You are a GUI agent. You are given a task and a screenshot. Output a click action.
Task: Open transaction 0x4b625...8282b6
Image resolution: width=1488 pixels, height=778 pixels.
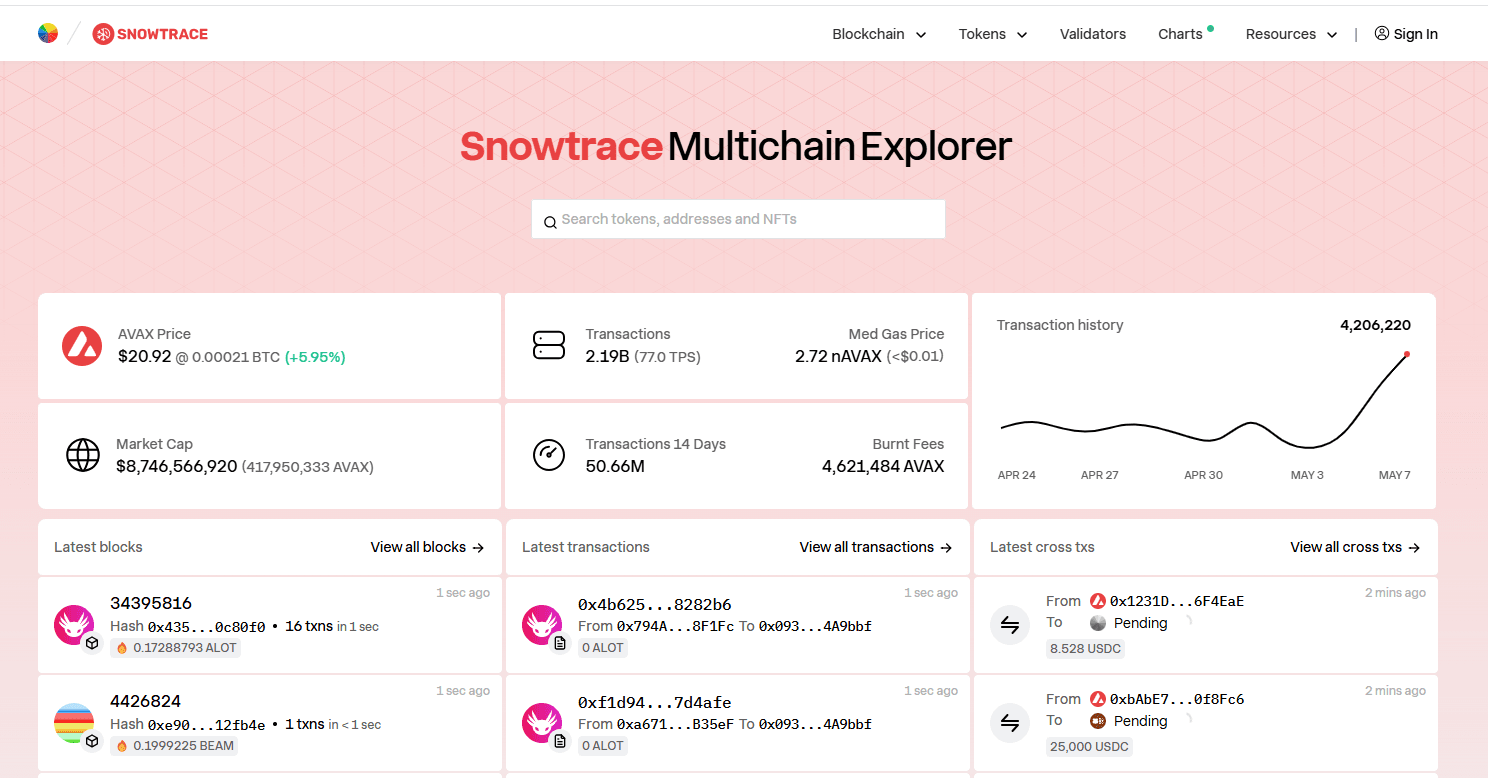coord(654,605)
